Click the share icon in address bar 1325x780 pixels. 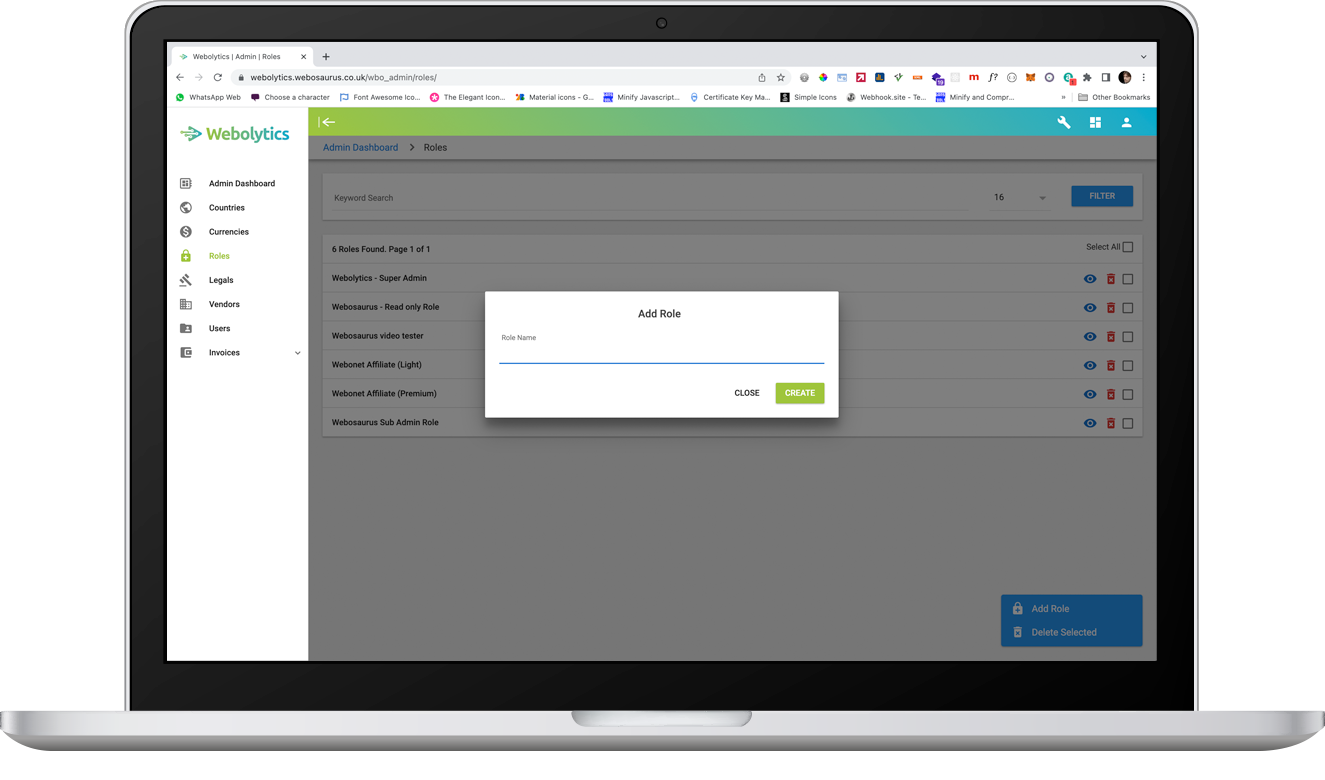(762, 77)
